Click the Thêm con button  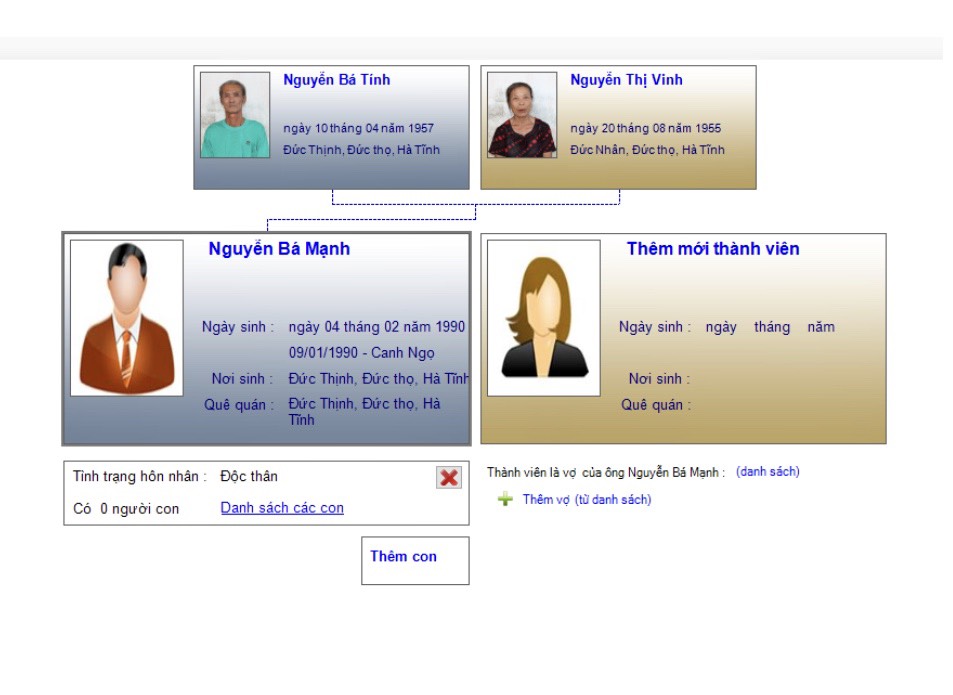pos(415,560)
